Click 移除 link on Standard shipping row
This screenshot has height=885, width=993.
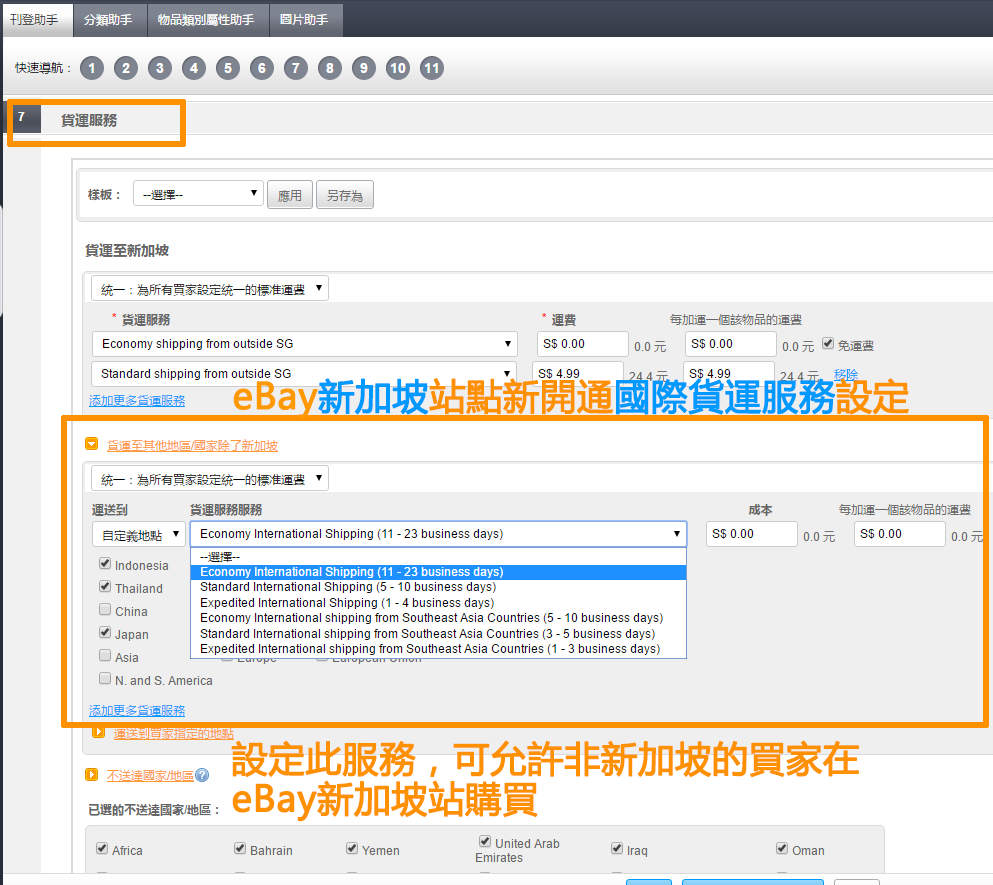click(x=846, y=374)
